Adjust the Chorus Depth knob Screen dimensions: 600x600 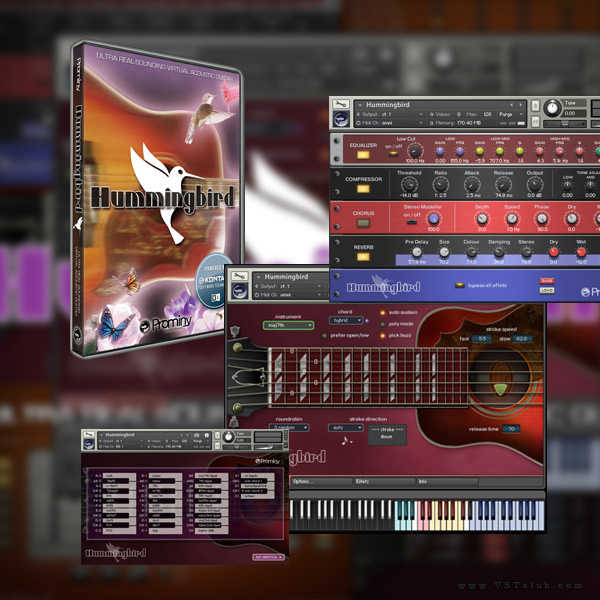point(482,219)
